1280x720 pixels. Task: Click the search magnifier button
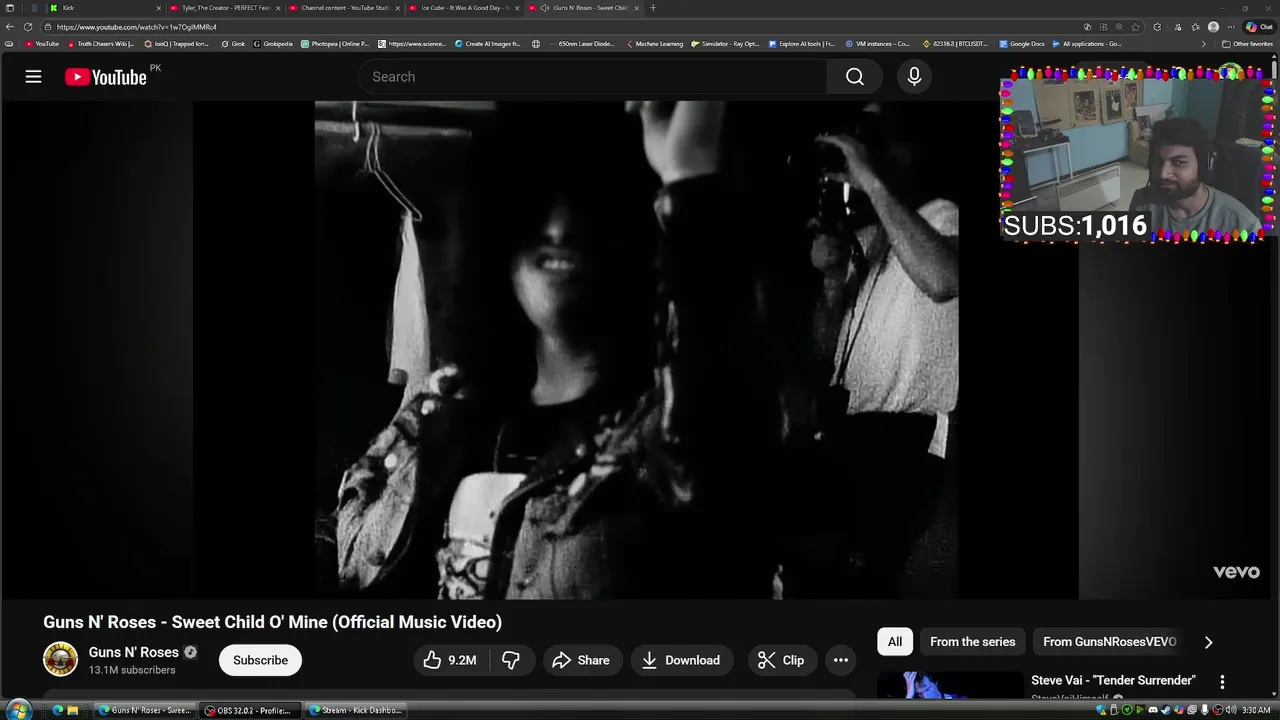pyautogui.click(x=854, y=77)
